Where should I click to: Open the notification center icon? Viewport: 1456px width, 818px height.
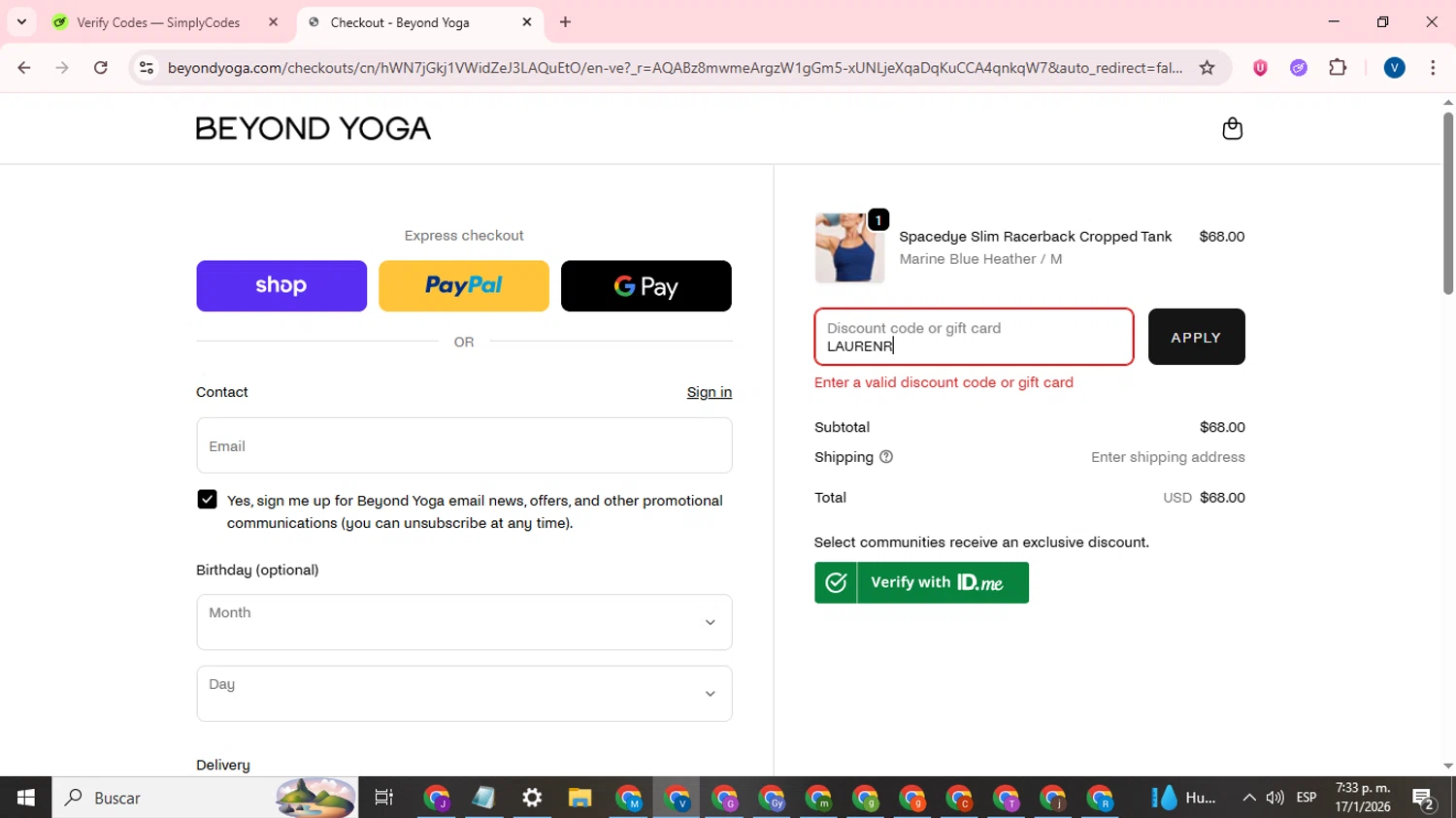point(1424,799)
